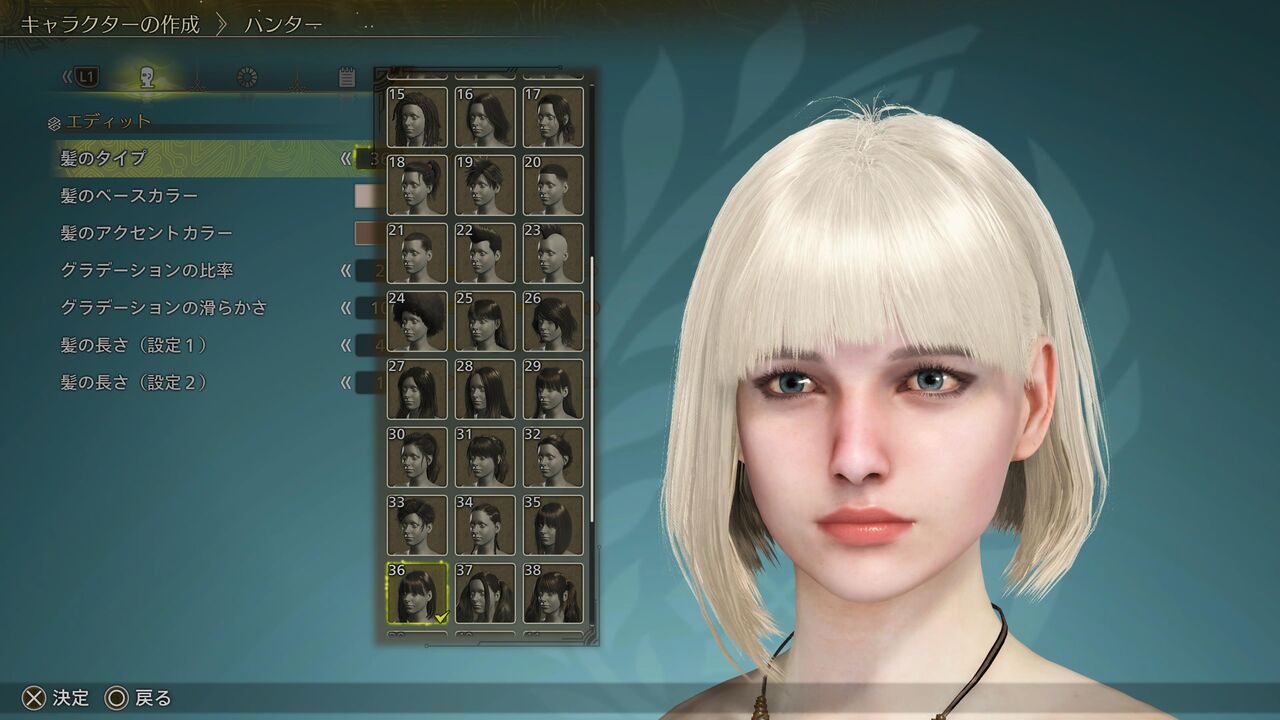Pick hairstyle thumbnail 17

pyautogui.click(x=553, y=117)
